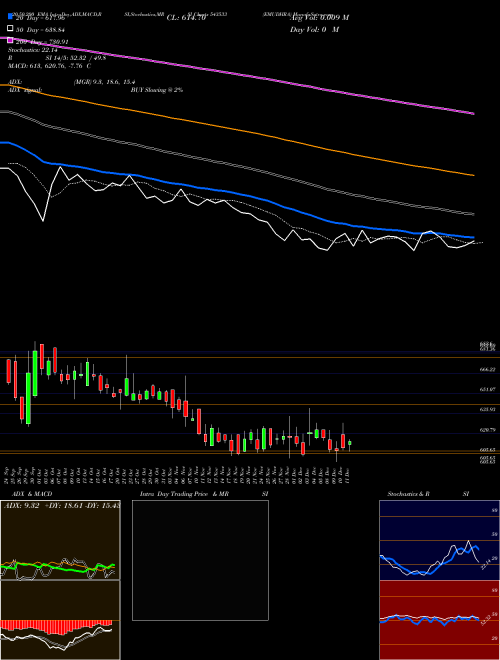Click the blue 20 Day EMA legend swatch
This screenshot has height=660, width=500.
coord(11,17)
